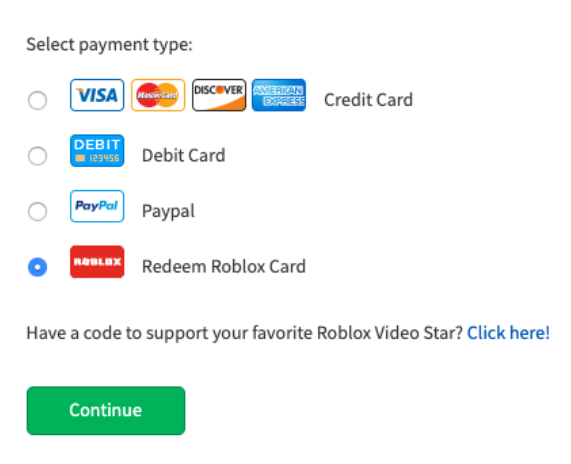Open the 'Click here!' Video Star link
The height and width of the screenshot is (464, 571).
pos(508,333)
